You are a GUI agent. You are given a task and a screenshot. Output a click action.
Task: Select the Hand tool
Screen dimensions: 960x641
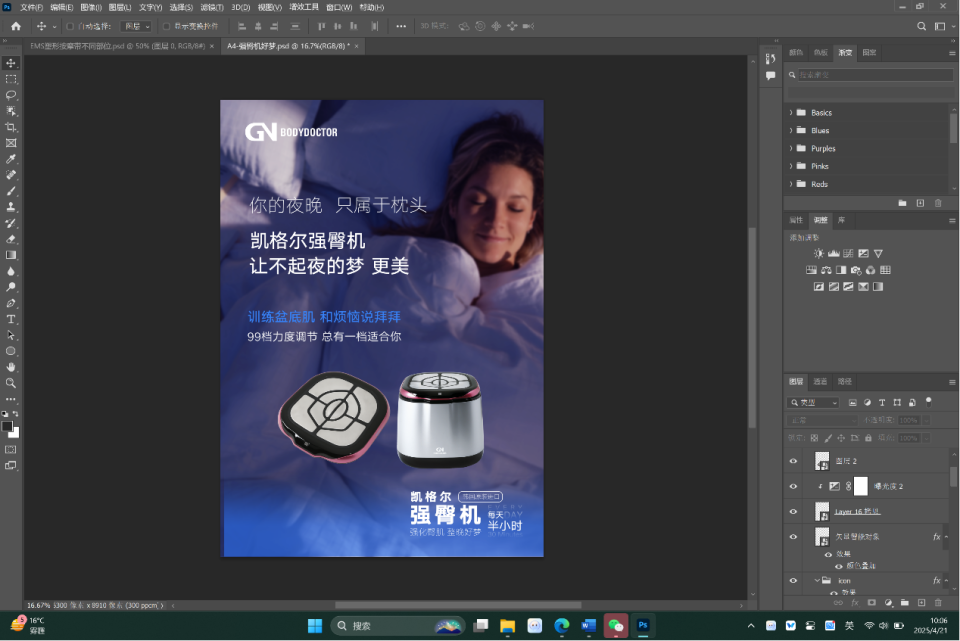pyautogui.click(x=11, y=367)
